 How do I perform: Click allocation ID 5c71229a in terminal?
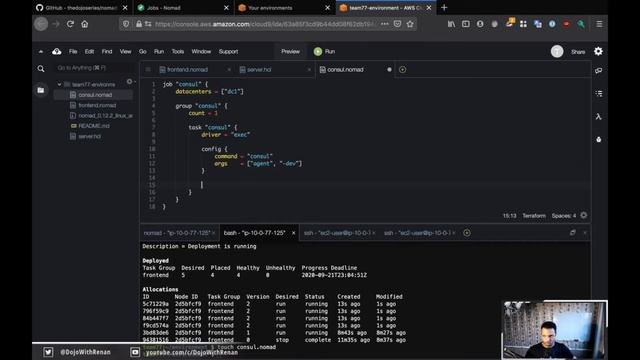click(x=156, y=304)
